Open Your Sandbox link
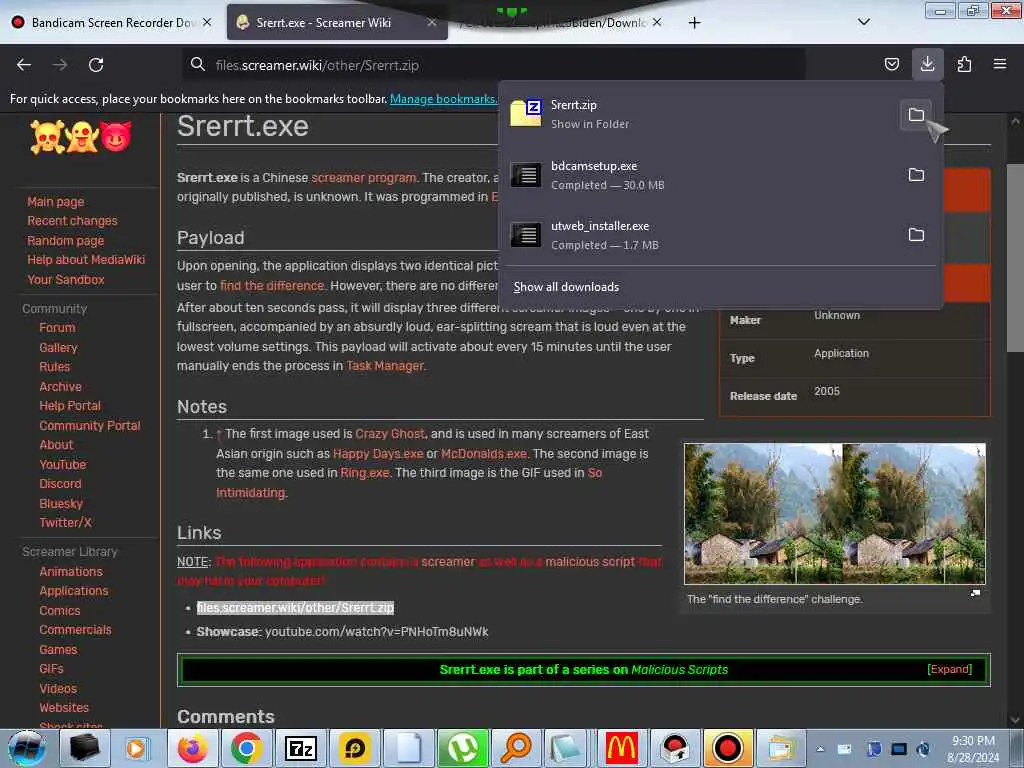This screenshot has height=768, width=1024. pyautogui.click(x=65, y=280)
